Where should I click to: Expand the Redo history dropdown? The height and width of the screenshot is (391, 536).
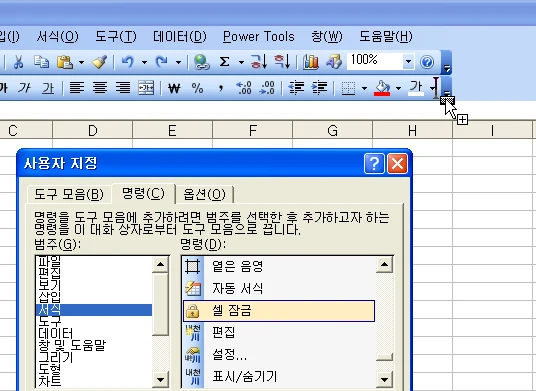coord(178,62)
